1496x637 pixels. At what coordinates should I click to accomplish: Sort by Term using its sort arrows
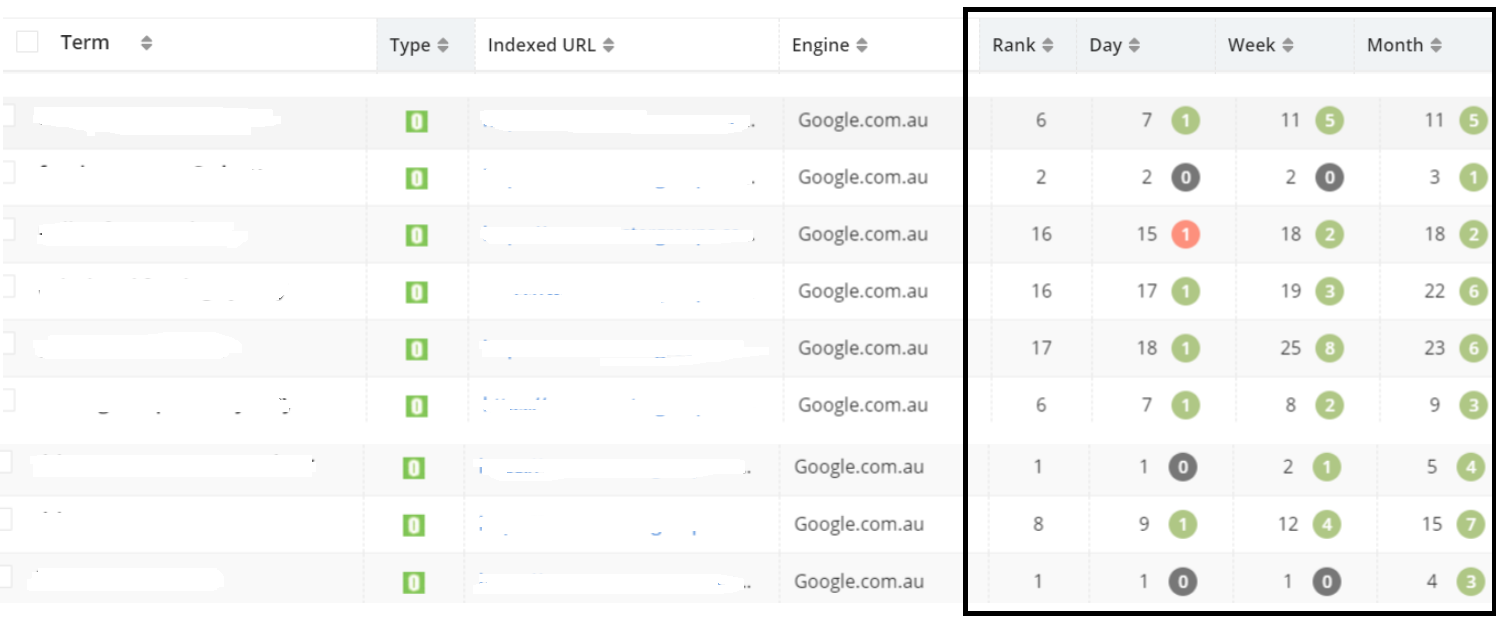click(x=146, y=43)
